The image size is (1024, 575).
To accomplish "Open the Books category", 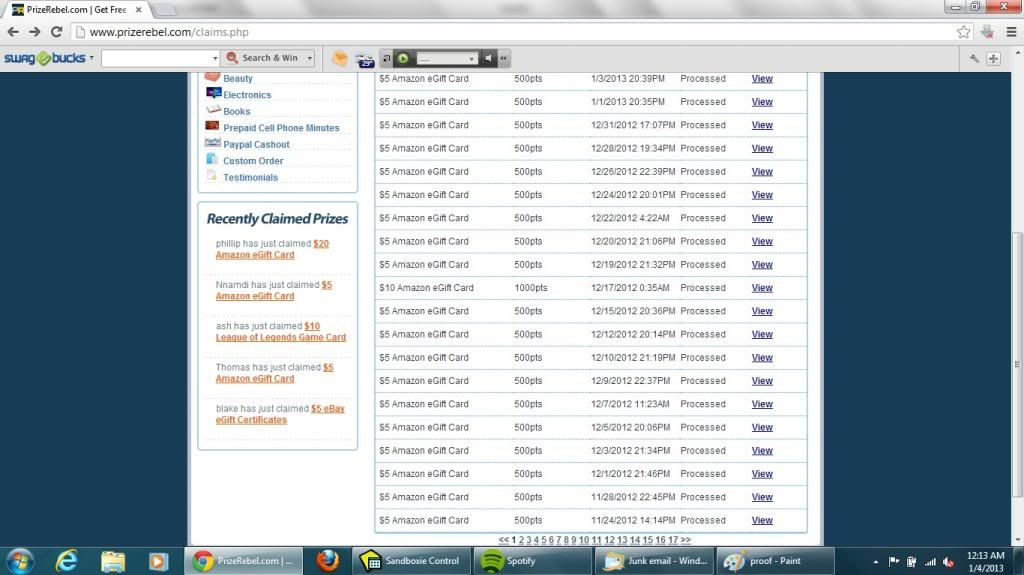I will click(236, 111).
